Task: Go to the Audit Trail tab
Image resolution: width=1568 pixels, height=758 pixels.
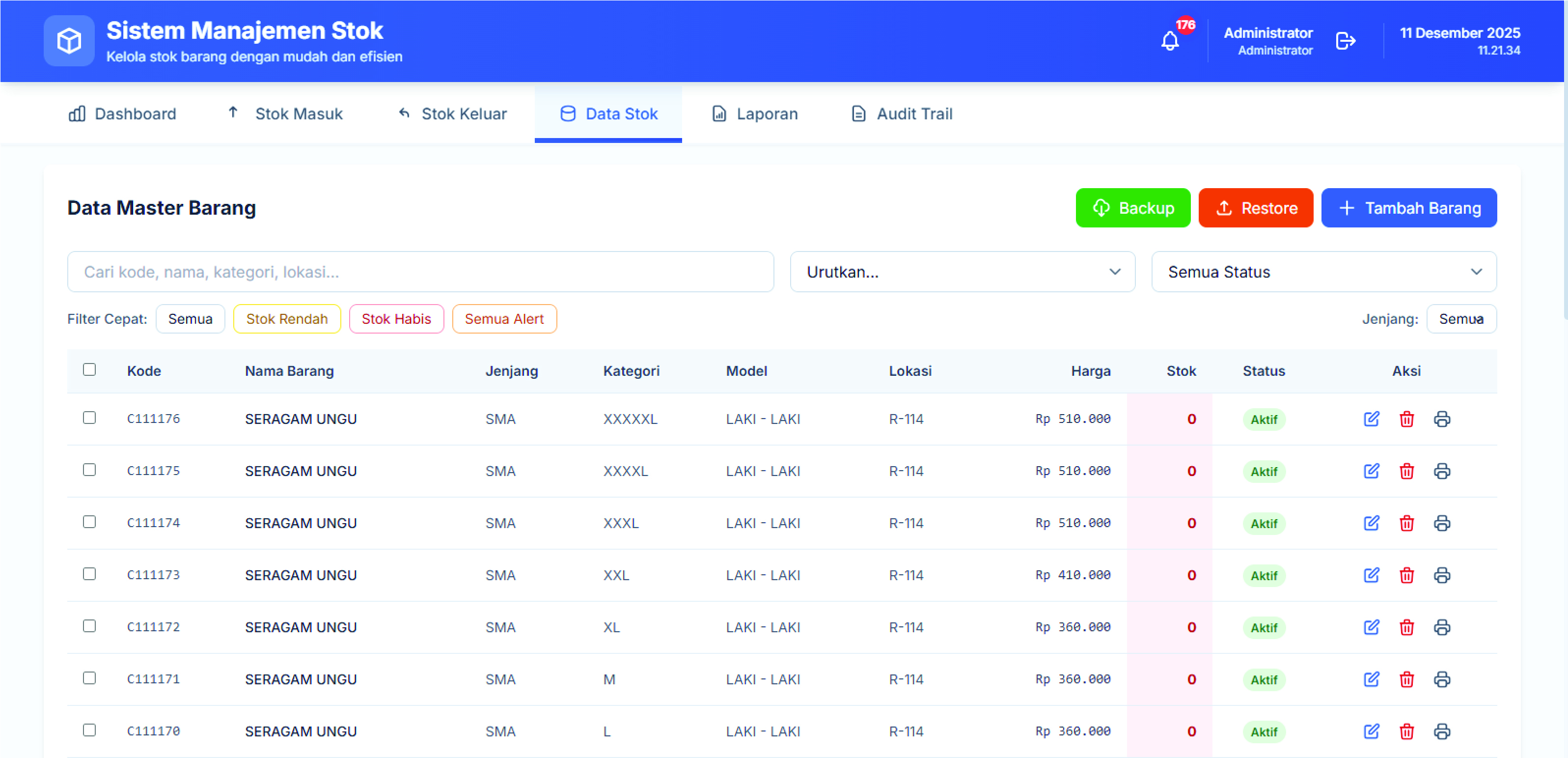Action: pyautogui.click(x=902, y=114)
